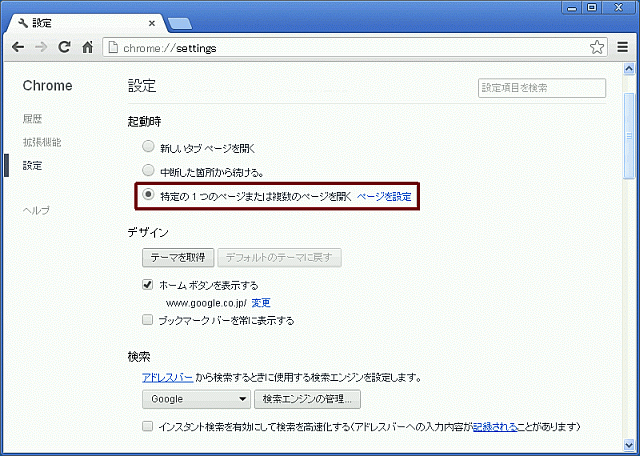Click the vertical scrollbar thumb
The height and width of the screenshot is (456, 640).
[x=629, y=136]
